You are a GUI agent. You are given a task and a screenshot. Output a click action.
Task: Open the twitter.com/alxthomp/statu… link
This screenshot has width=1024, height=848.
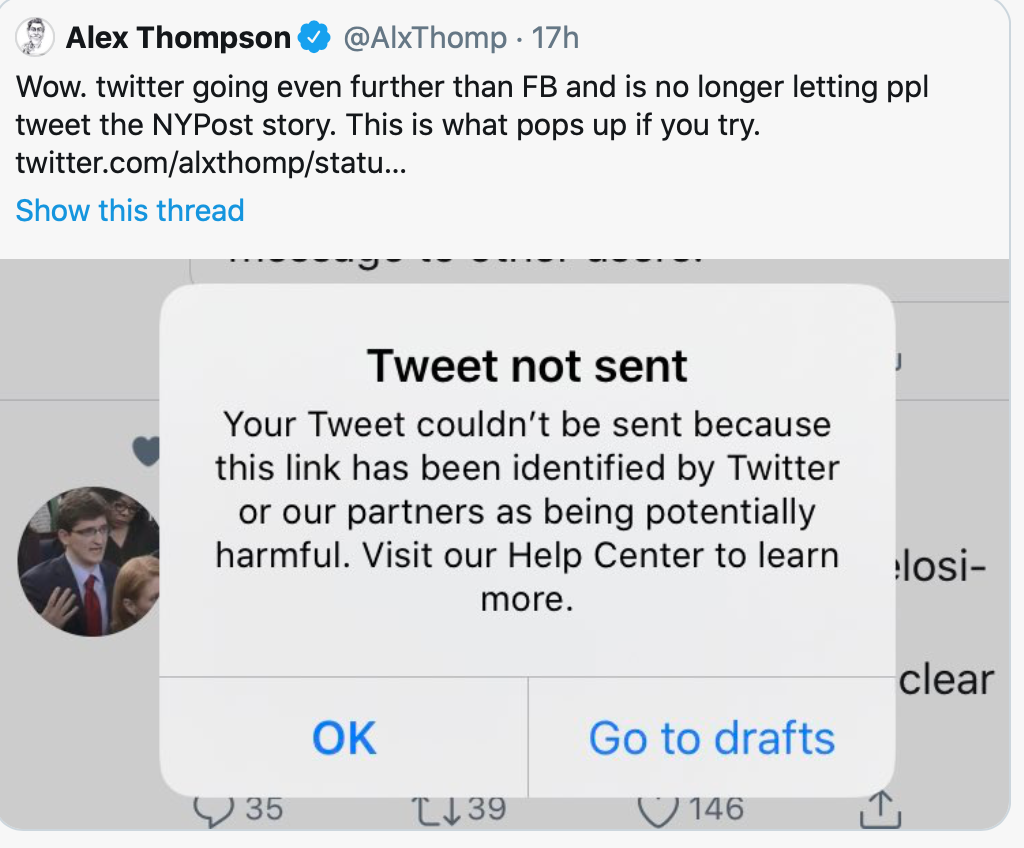coord(211,162)
